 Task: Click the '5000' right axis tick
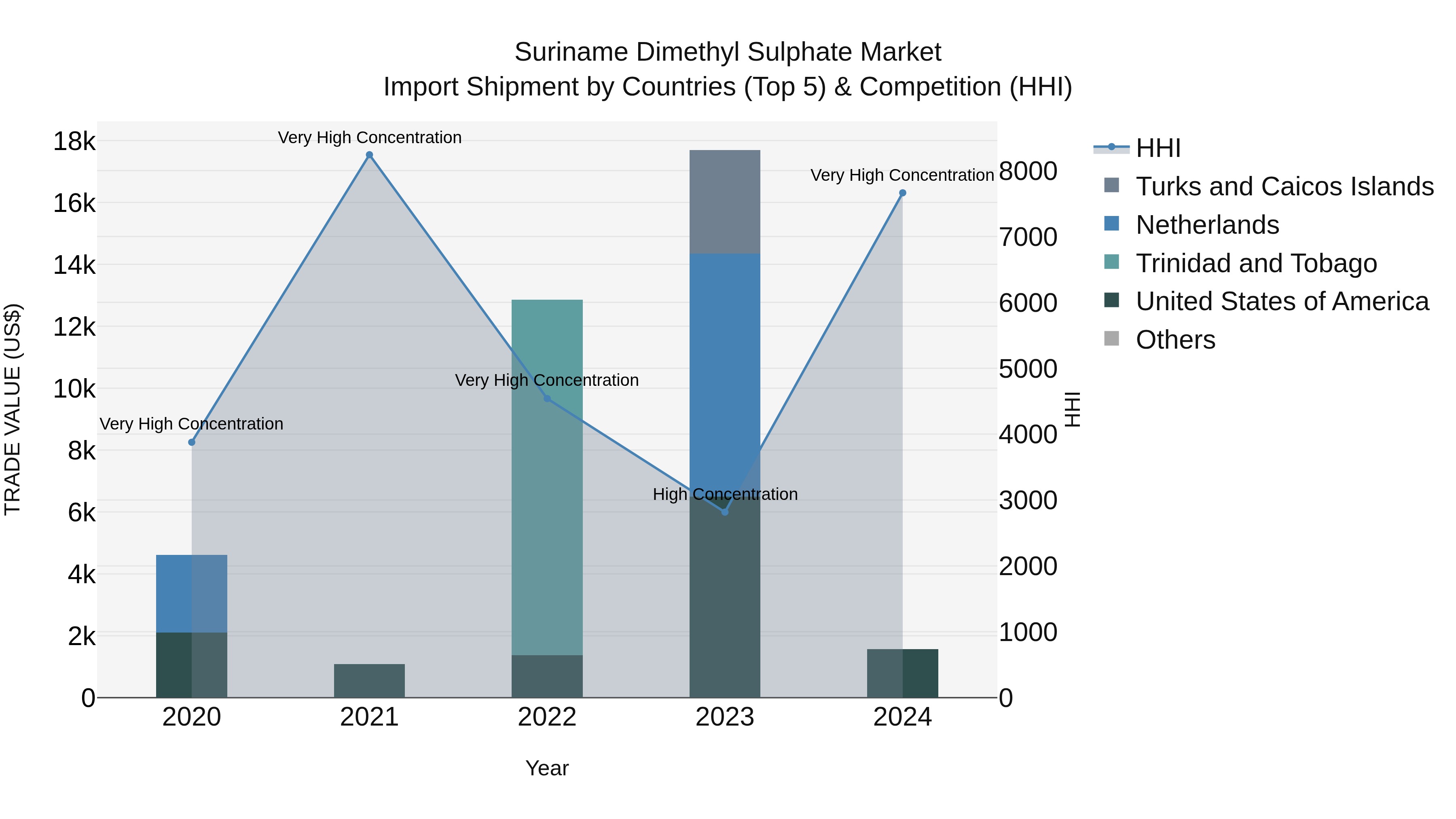pos(1028,368)
